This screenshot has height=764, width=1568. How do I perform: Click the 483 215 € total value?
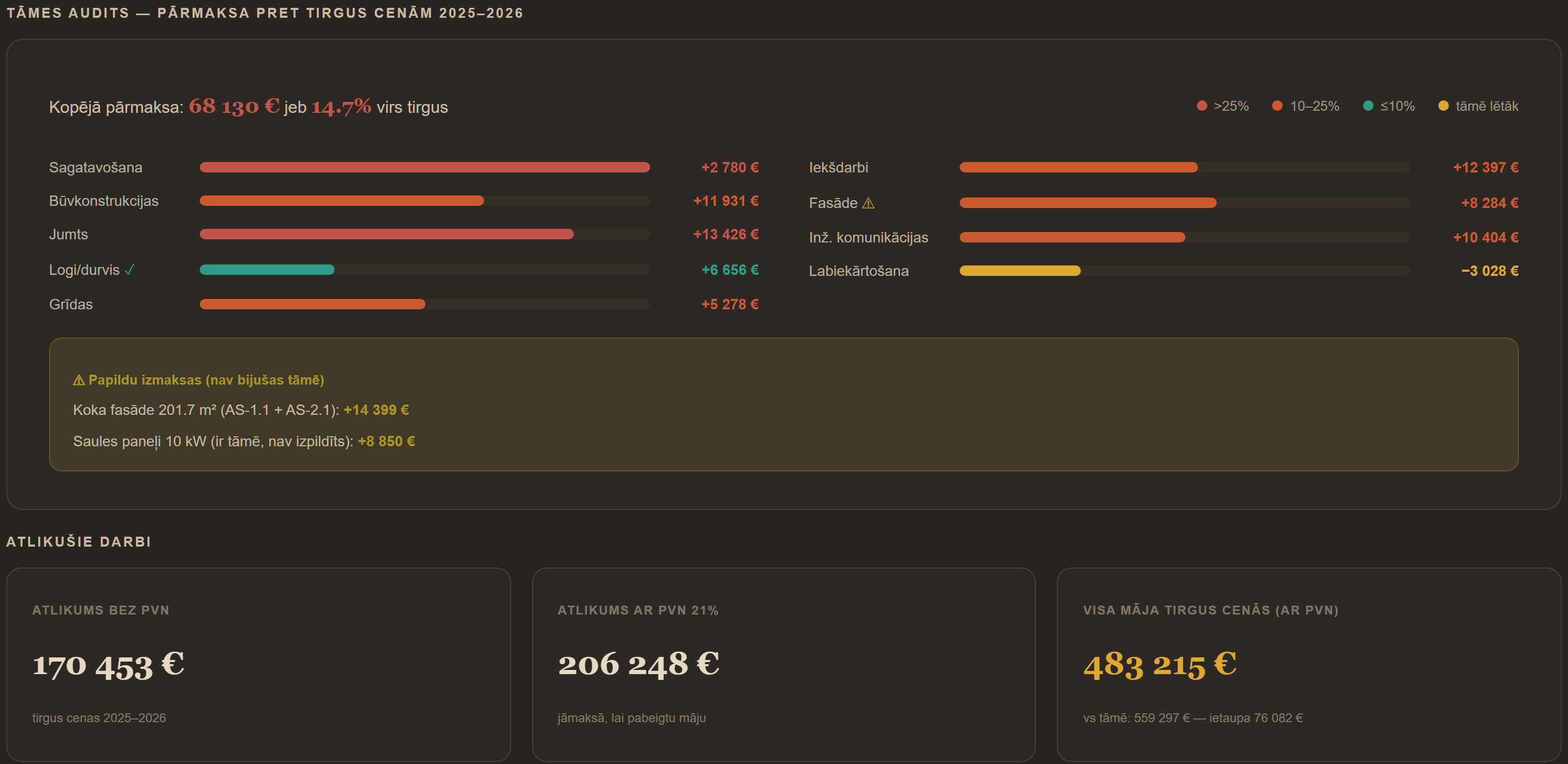click(x=1160, y=664)
